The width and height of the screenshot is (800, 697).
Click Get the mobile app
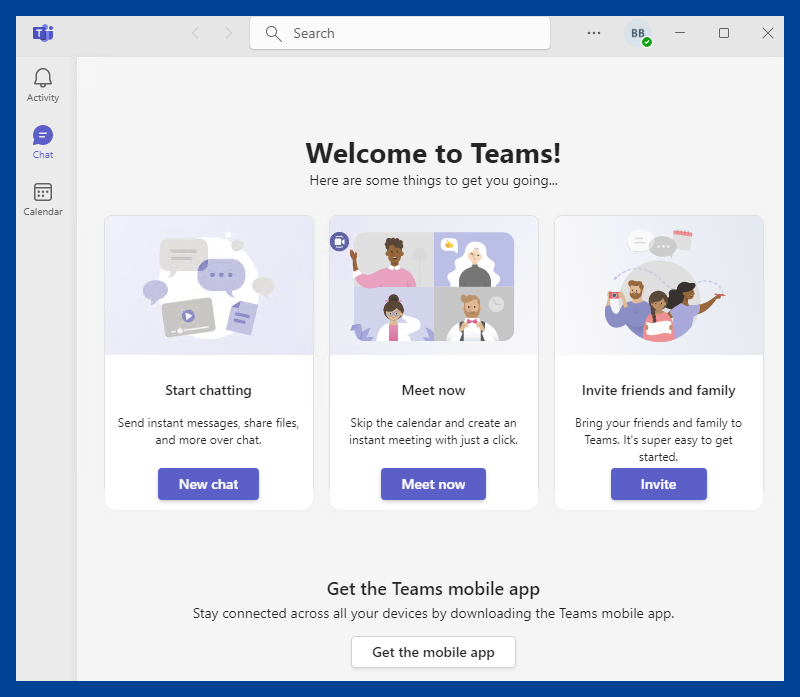[433, 652]
